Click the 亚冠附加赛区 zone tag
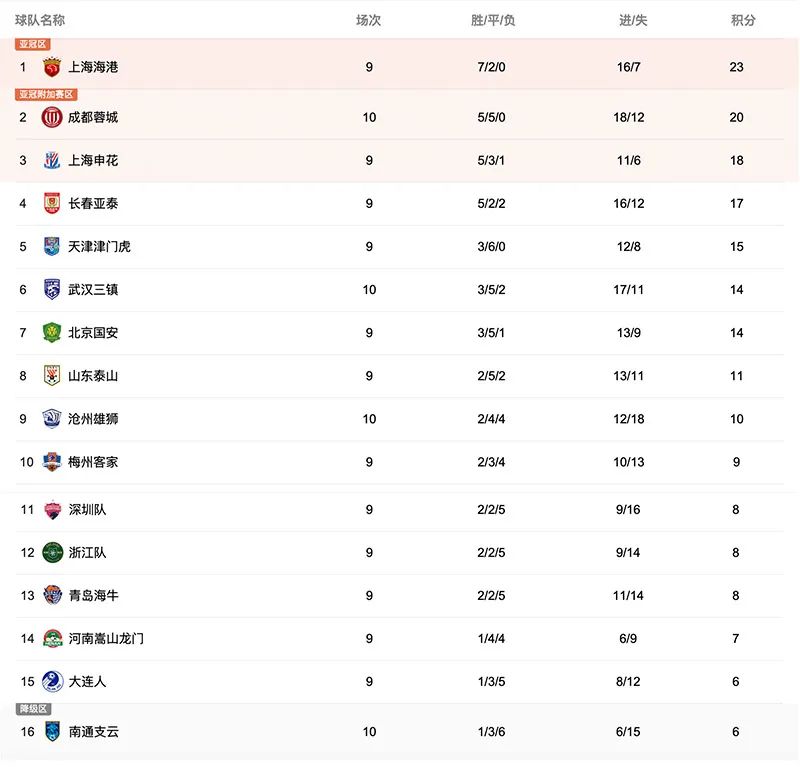 46,94
